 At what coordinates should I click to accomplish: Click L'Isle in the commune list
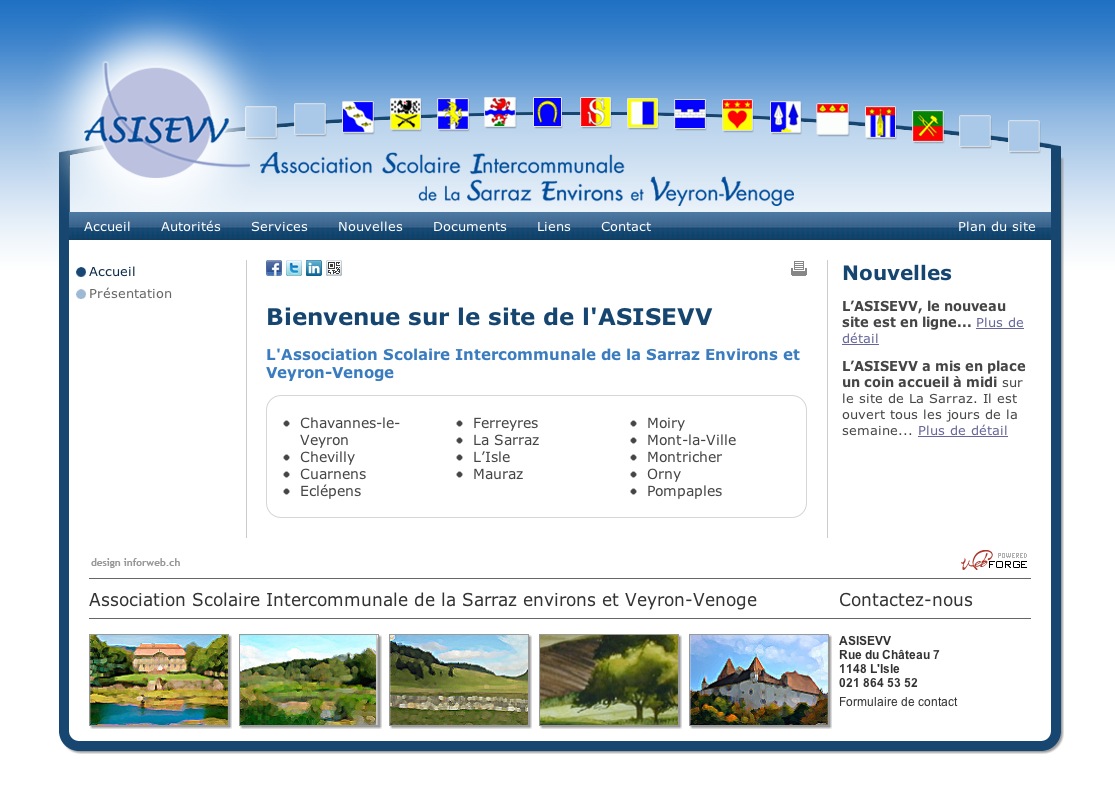(x=491, y=457)
